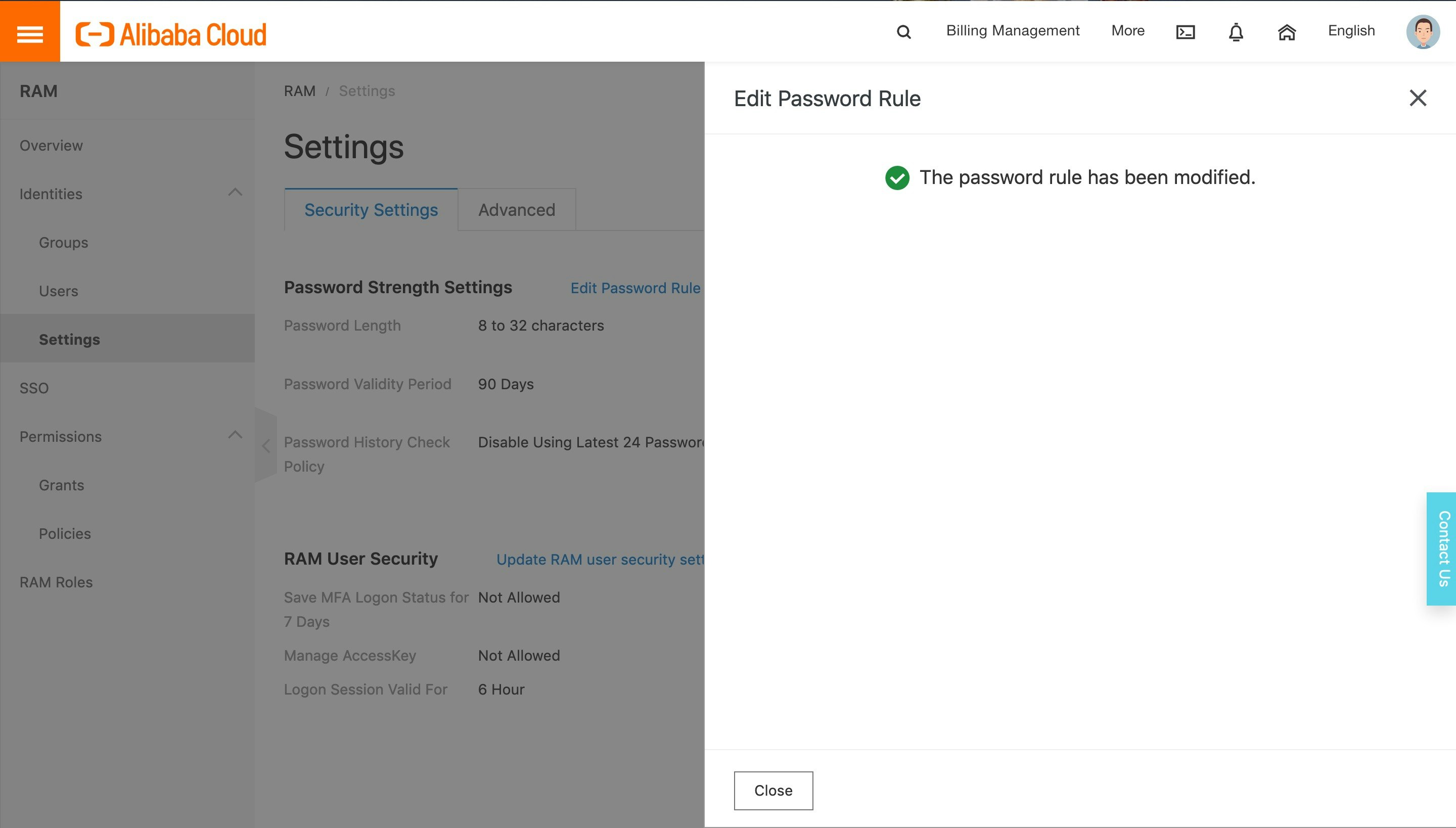Viewport: 1456px width, 828px height.
Task: Click the 'Password History Check Policy' label
Action: tap(367, 454)
